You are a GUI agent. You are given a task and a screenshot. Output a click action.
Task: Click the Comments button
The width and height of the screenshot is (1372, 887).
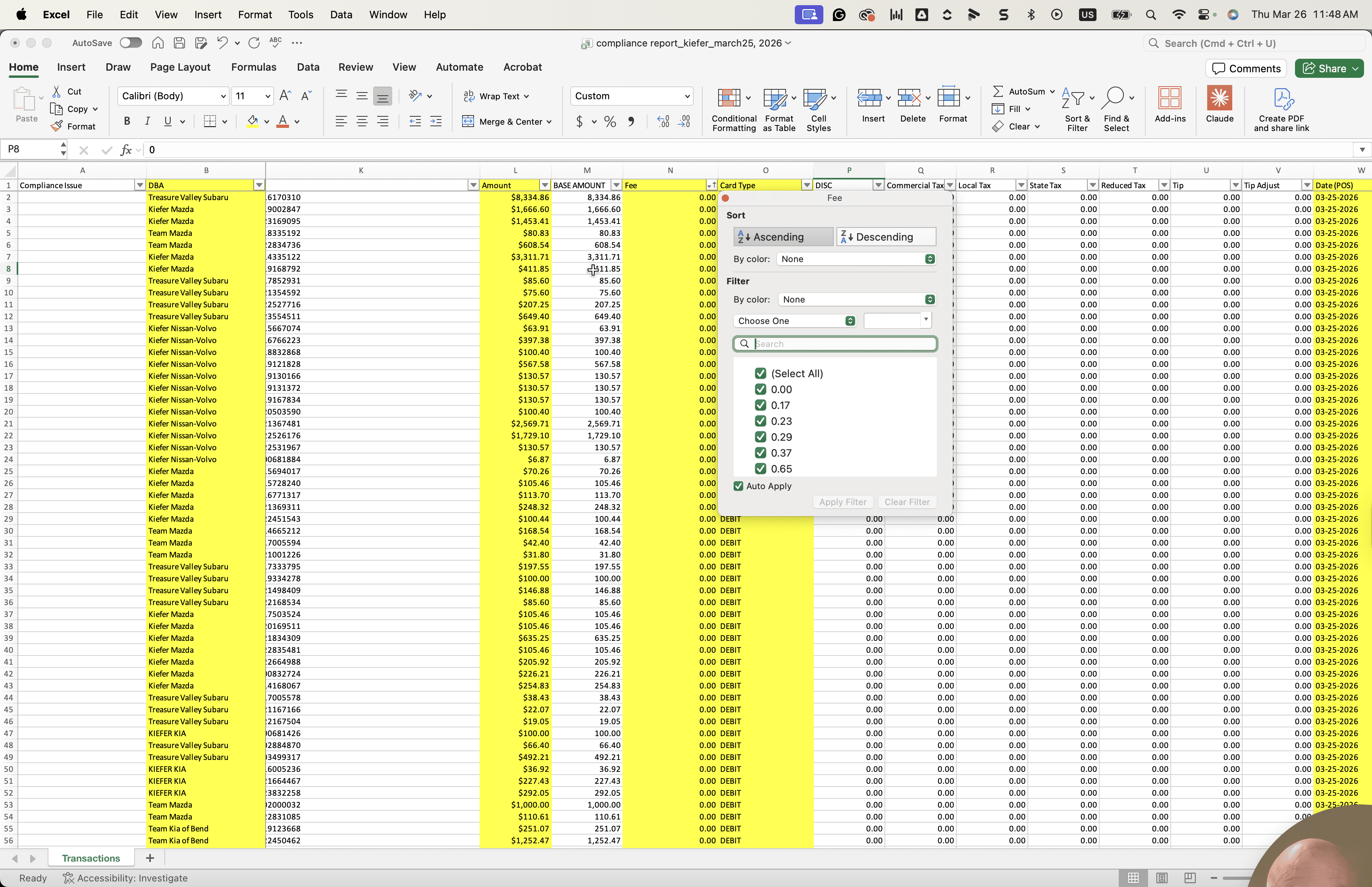pyautogui.click(x=1246, y=69)
